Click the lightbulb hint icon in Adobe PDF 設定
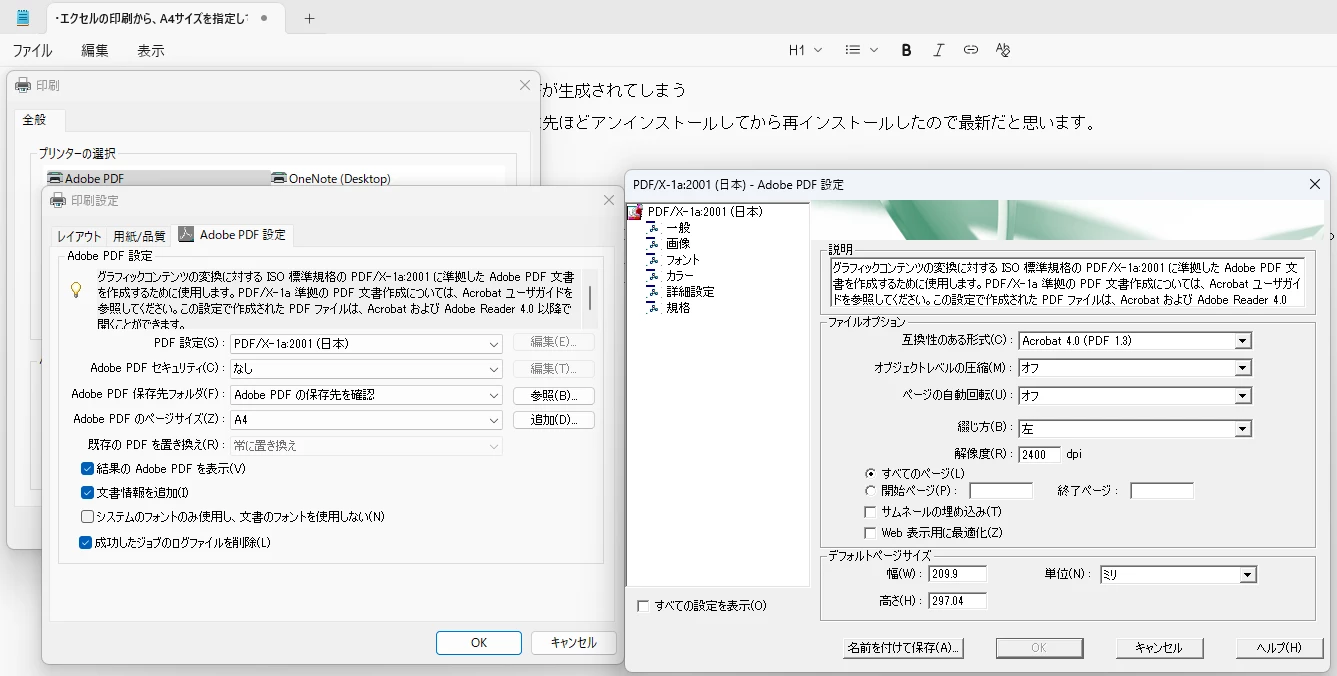Viewport: 1337px width, 676px height. [75, 290]
